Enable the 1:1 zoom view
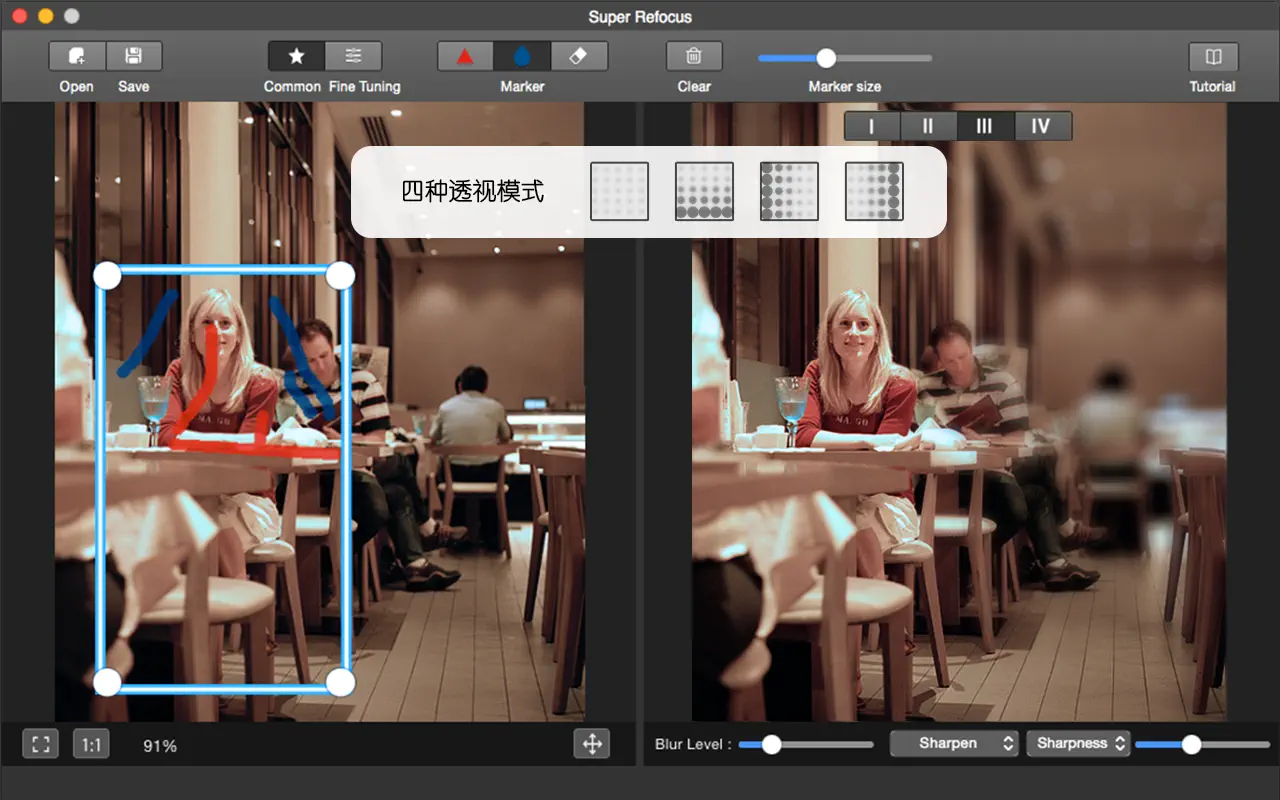This screenshot has height=800, width=1280. [90, 744]
